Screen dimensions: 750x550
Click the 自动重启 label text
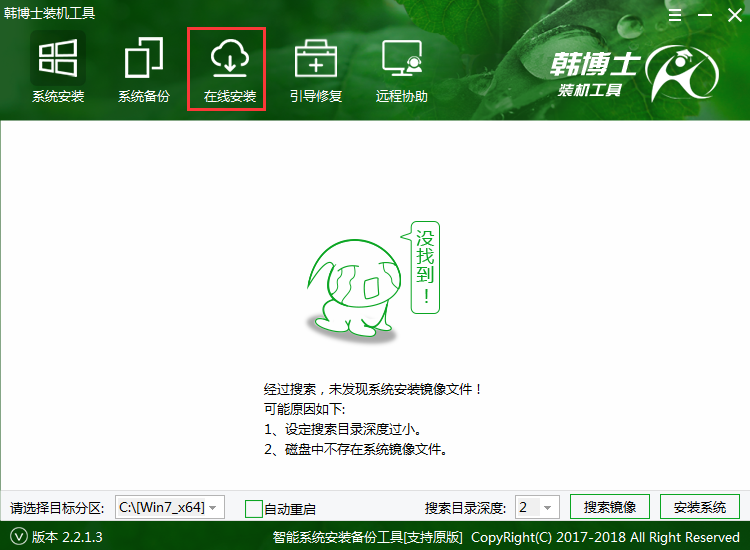coord(290,509)
